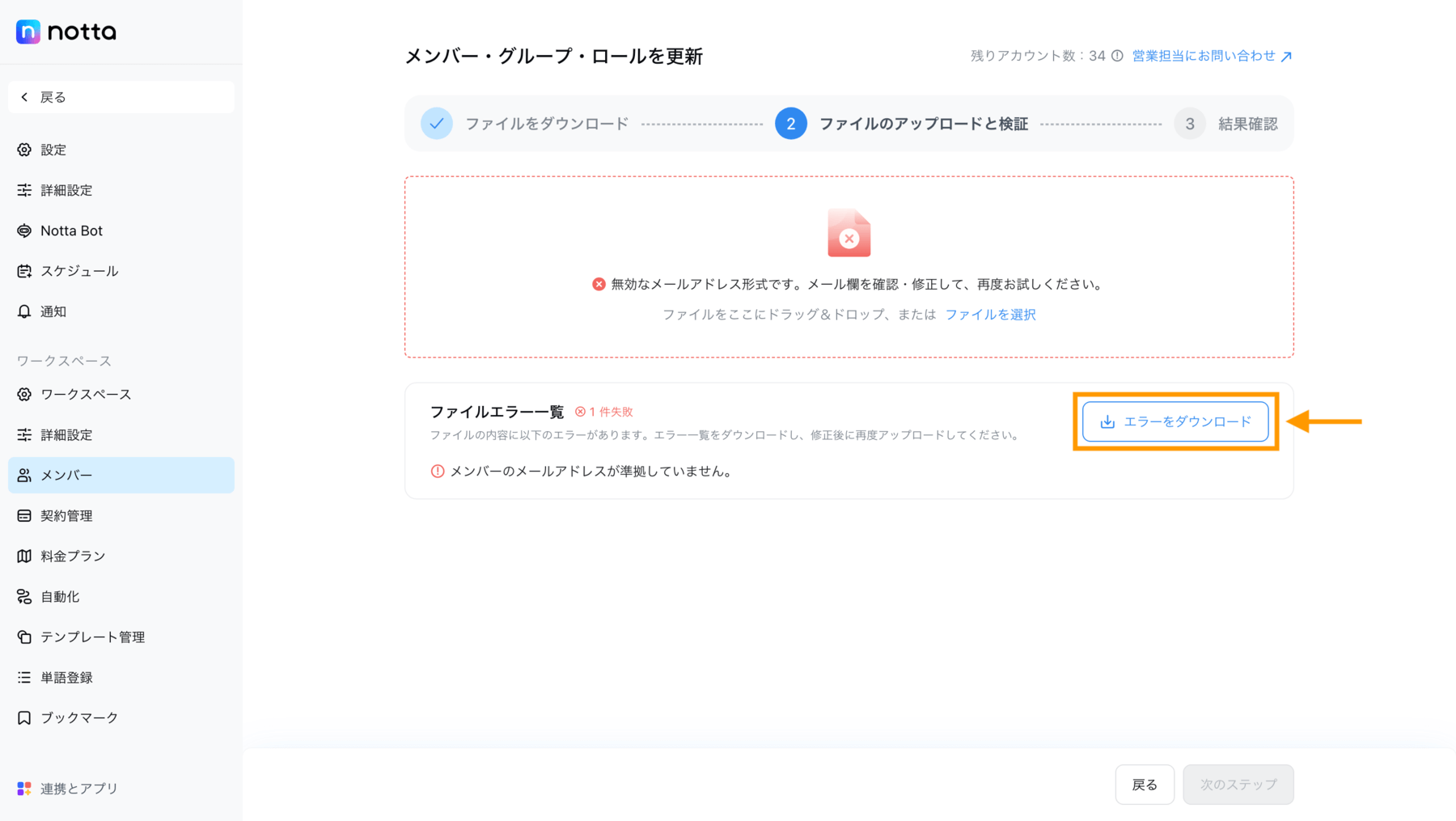Open スケジュール in the sidebar
Screen dimensions: 1456x821
121,271
